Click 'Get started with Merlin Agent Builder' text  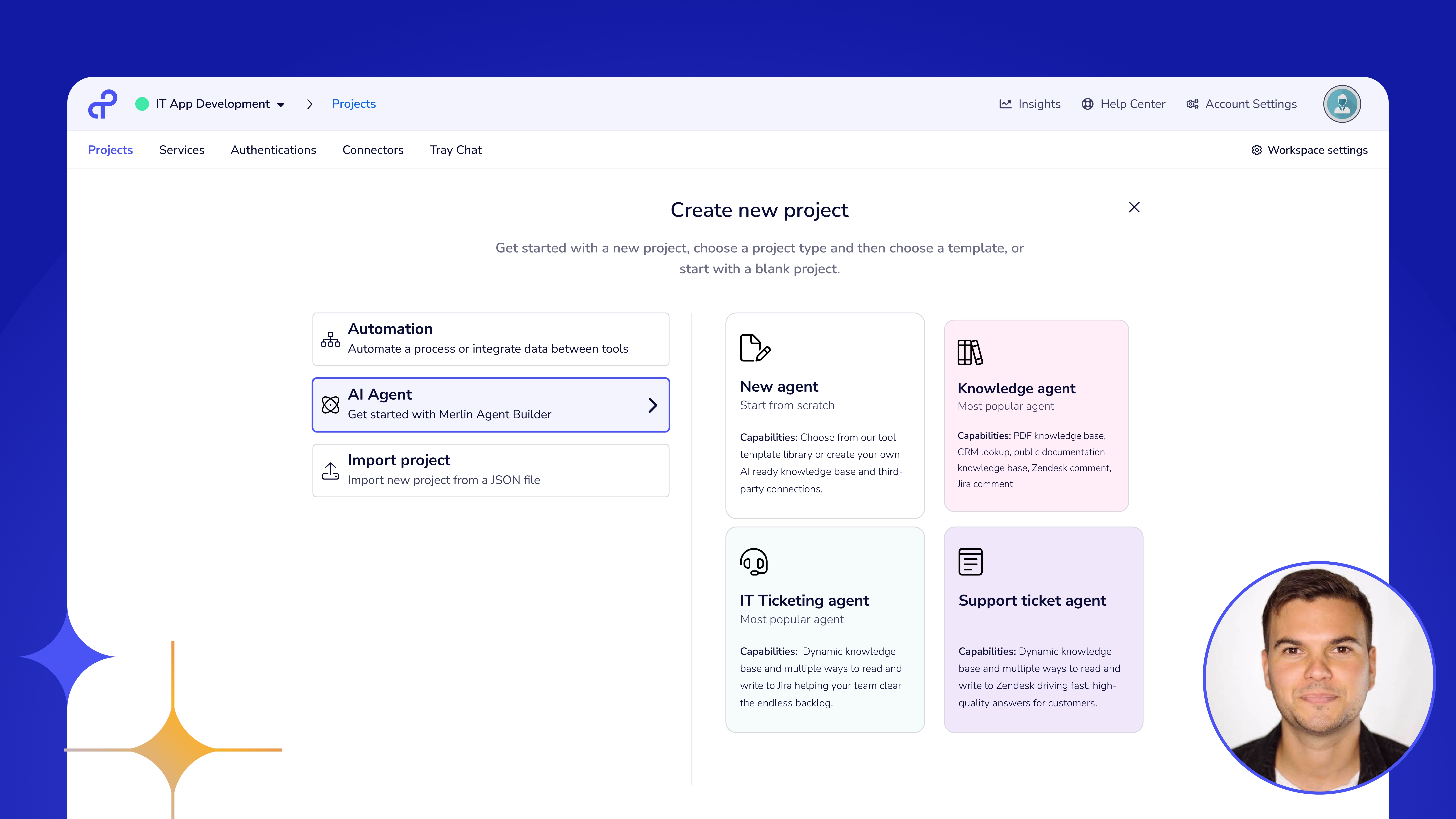pyautogui.click(x=449, y=414)
